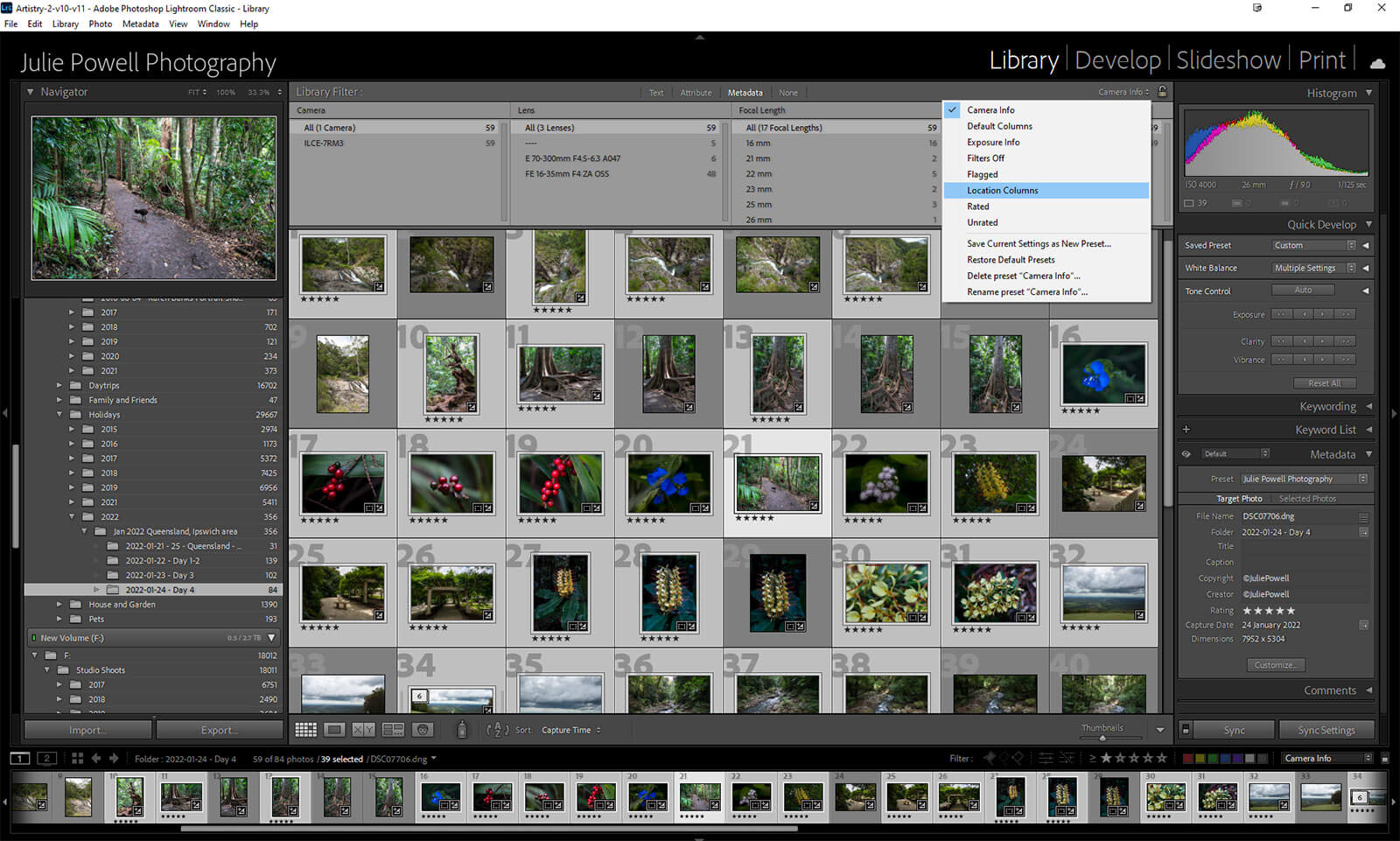
Task: Open Compare view (X|Y) icon
Action: click(363, 730)
